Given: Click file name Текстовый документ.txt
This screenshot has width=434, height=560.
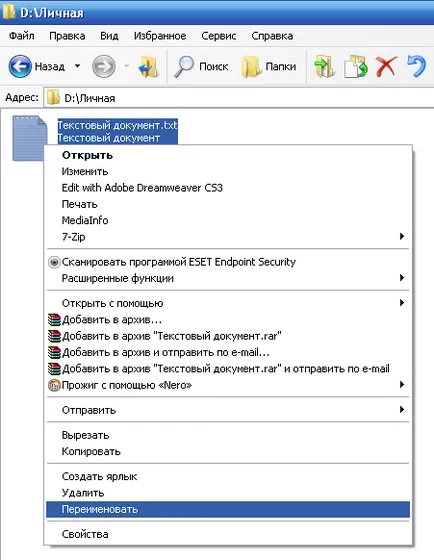Looking at the screenshot, I should coord(118,125).
